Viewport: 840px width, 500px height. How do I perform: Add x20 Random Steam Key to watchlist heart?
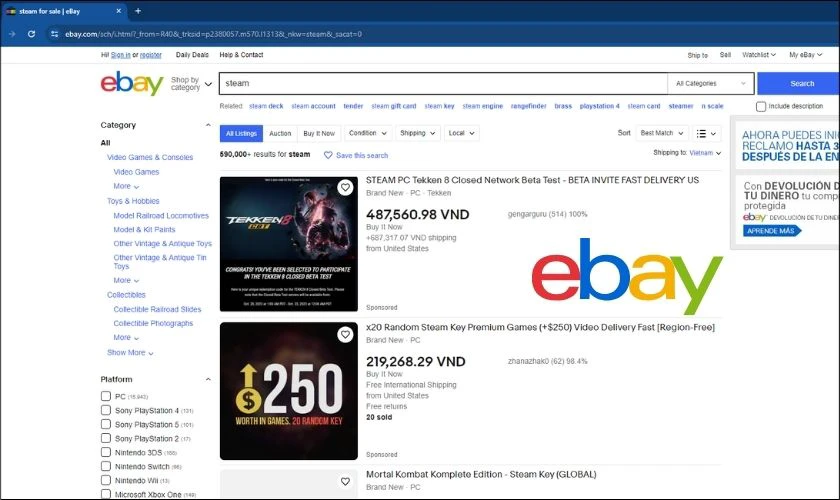pos(345,334)
